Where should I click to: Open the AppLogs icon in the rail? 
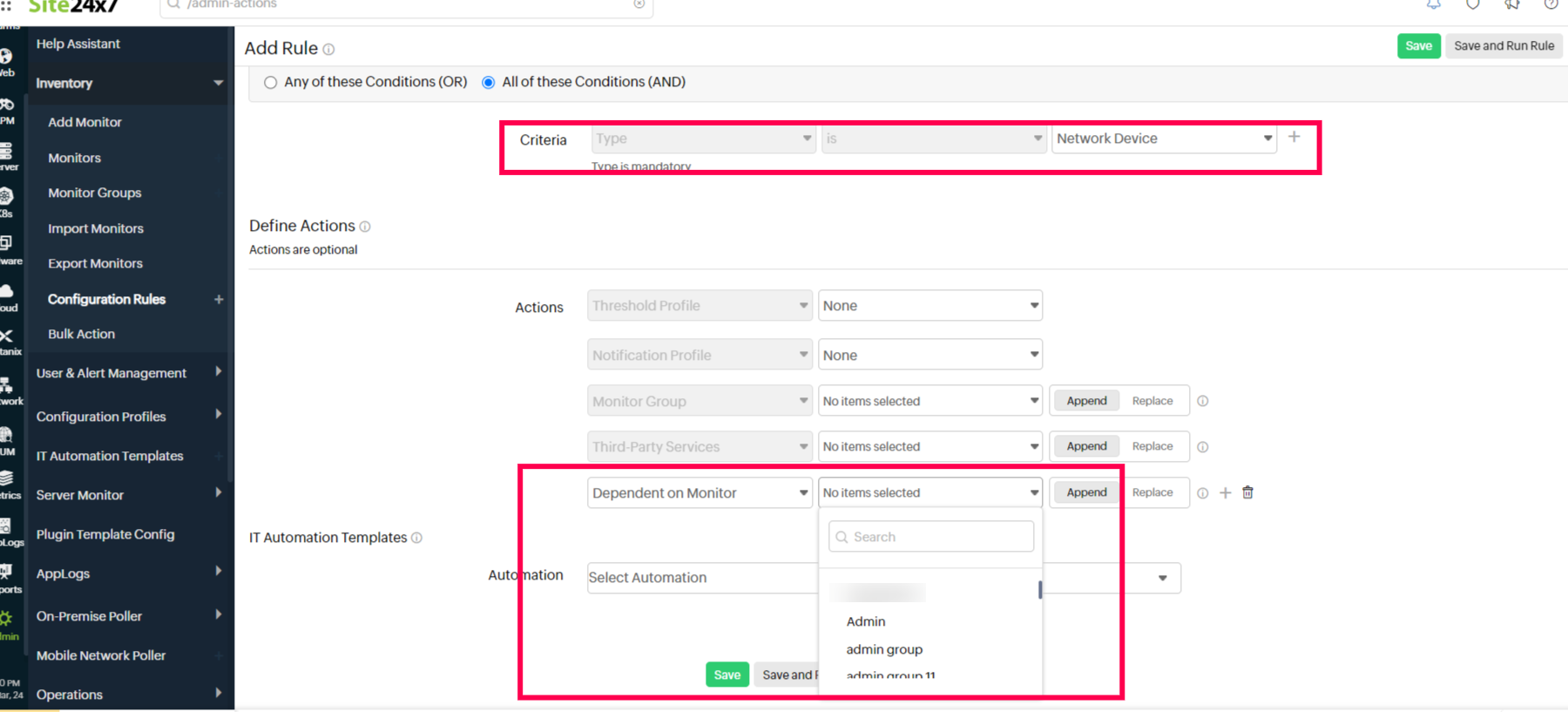tap(6, 526)
